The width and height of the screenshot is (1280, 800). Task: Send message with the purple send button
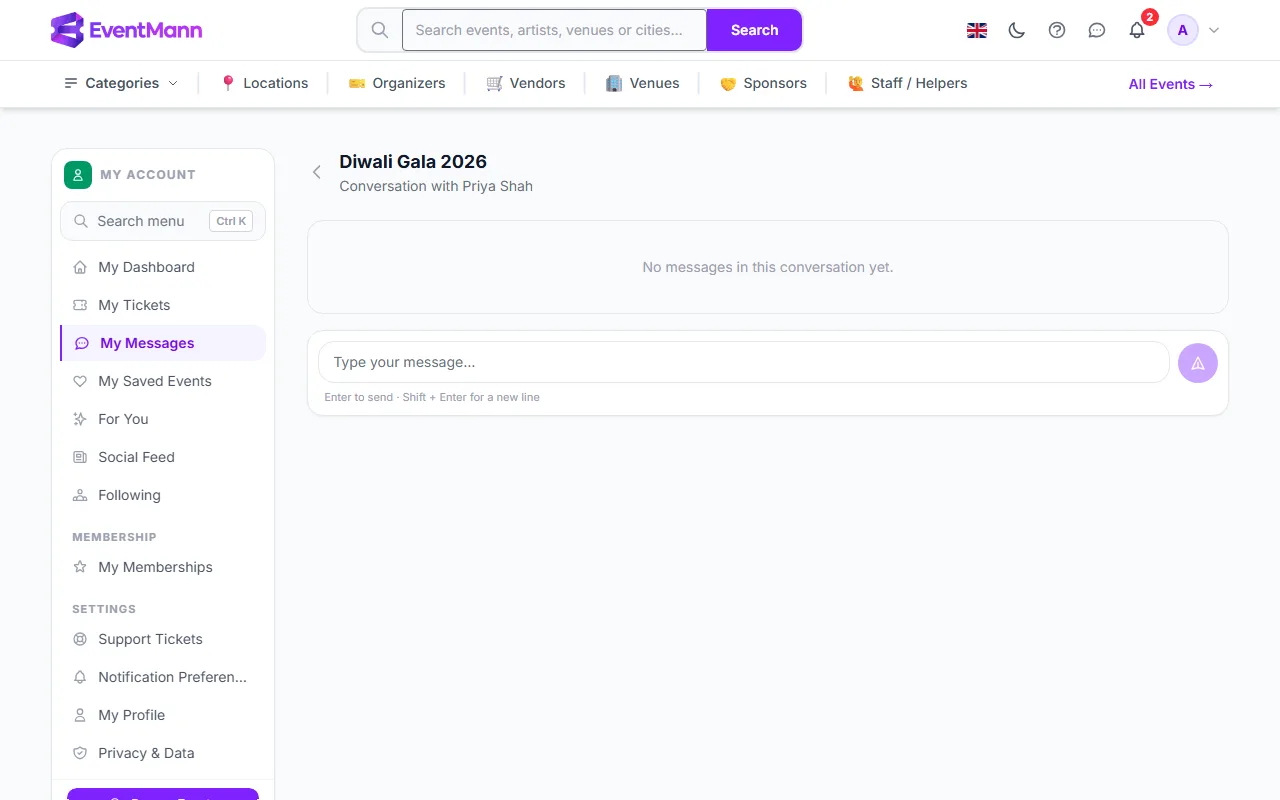point(1198,363)
